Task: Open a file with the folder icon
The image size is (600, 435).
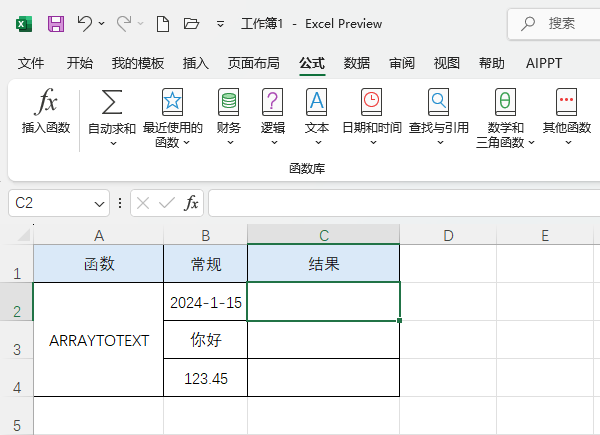Action: [191, 24]
